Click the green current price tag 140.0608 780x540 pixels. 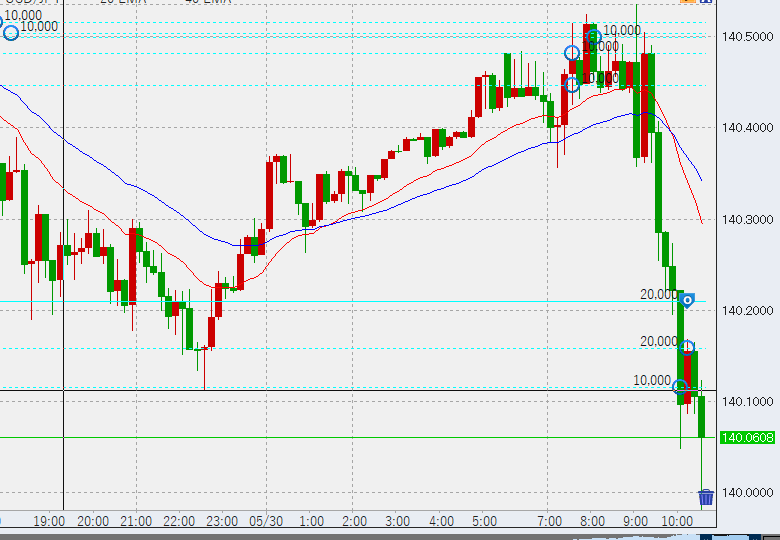pos(746,437)
